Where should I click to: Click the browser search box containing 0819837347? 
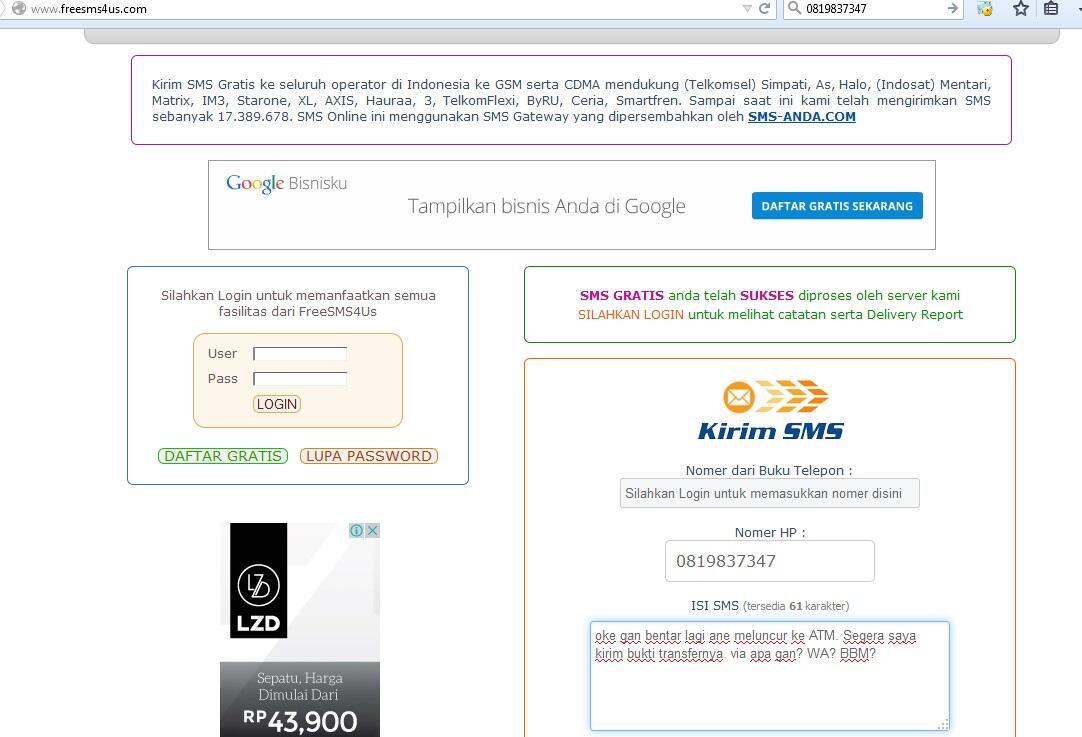click(x=872, y=8)
